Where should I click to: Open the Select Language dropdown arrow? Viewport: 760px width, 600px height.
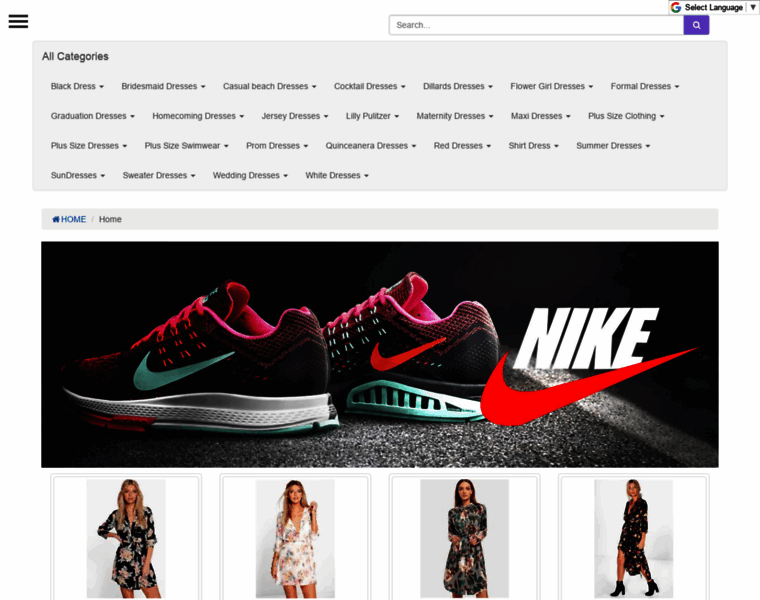point(753,7)
